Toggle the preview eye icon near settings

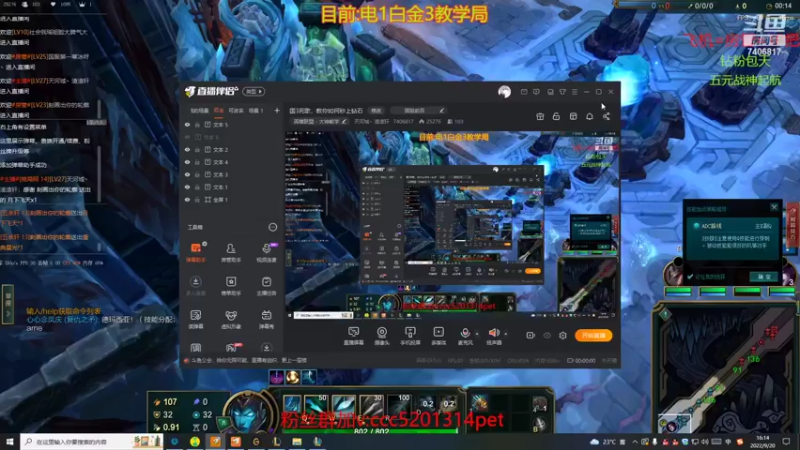point(547,336)
